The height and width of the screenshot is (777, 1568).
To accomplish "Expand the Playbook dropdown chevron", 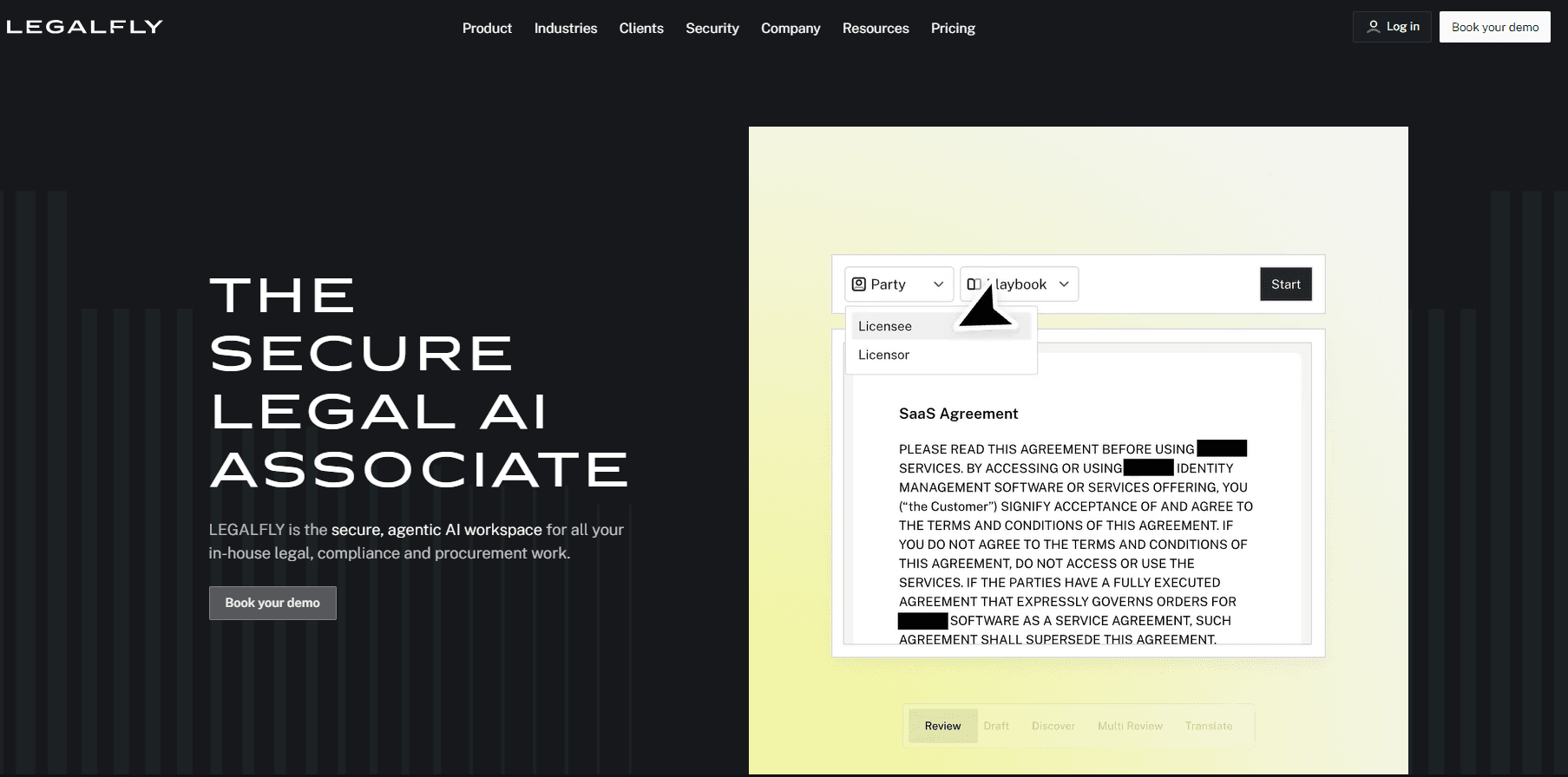I will (1064, 284).
